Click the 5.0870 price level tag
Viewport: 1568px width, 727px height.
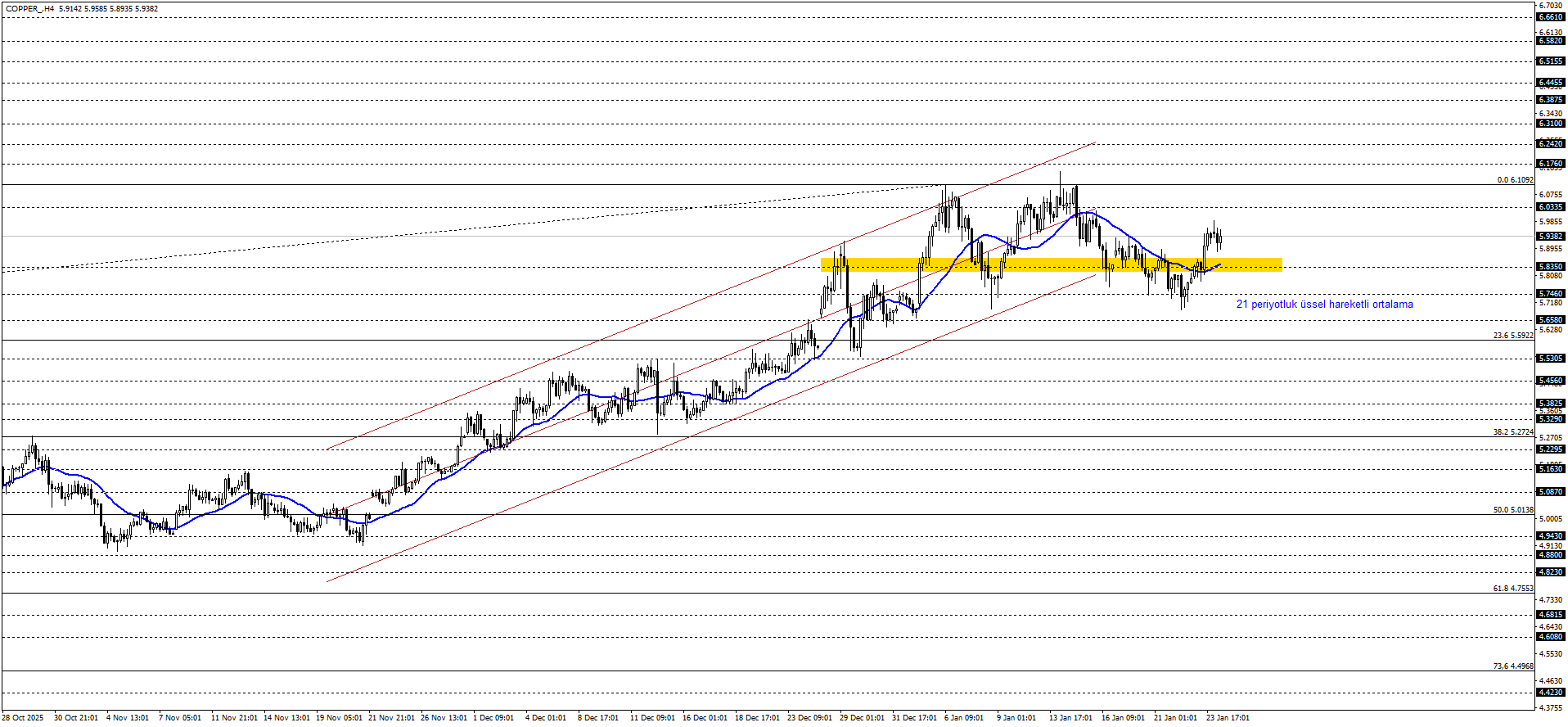(1551, 492)
